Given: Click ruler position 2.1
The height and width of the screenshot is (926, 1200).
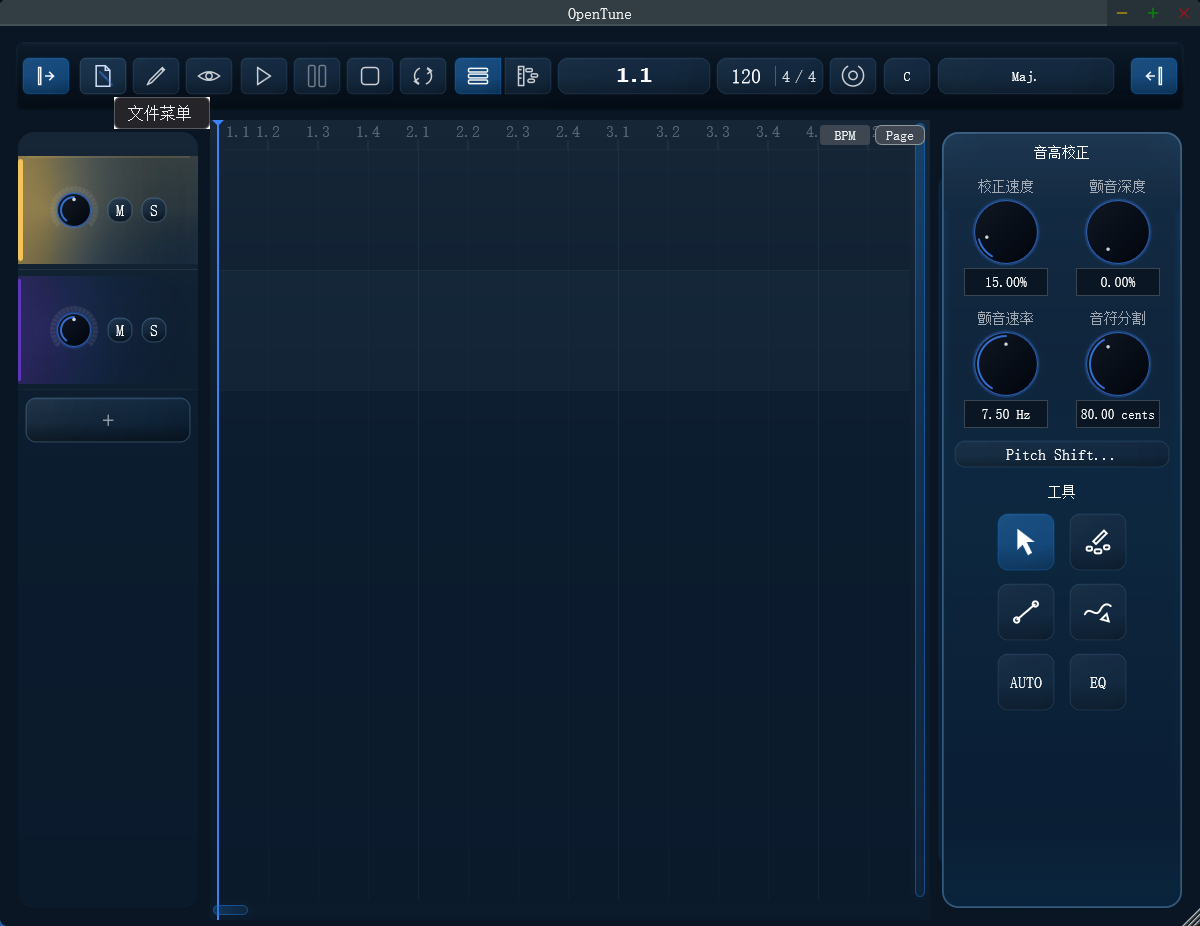Looking at the screenshot, I should click(418, 132).
